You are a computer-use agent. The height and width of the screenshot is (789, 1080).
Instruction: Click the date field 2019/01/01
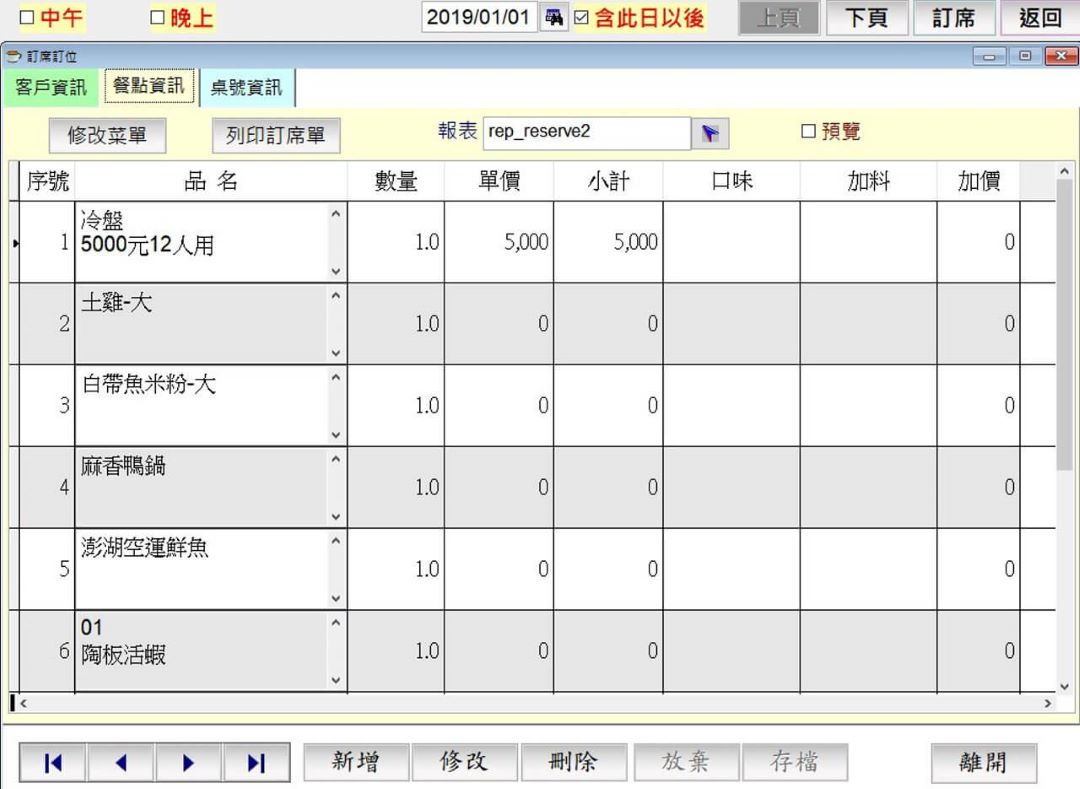point(479,17)
